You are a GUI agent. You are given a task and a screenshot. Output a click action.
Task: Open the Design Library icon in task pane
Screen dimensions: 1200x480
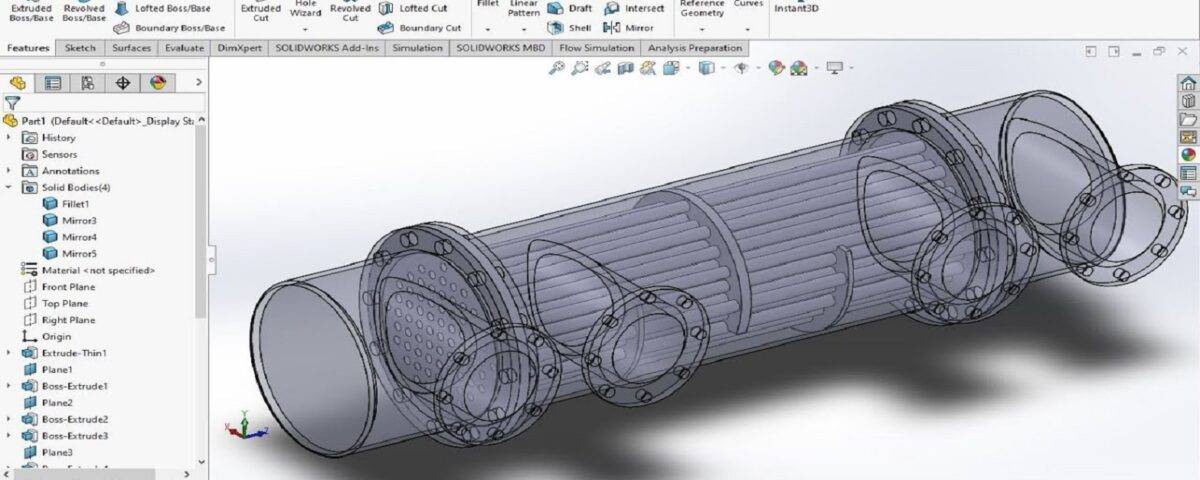point(1188,101)
